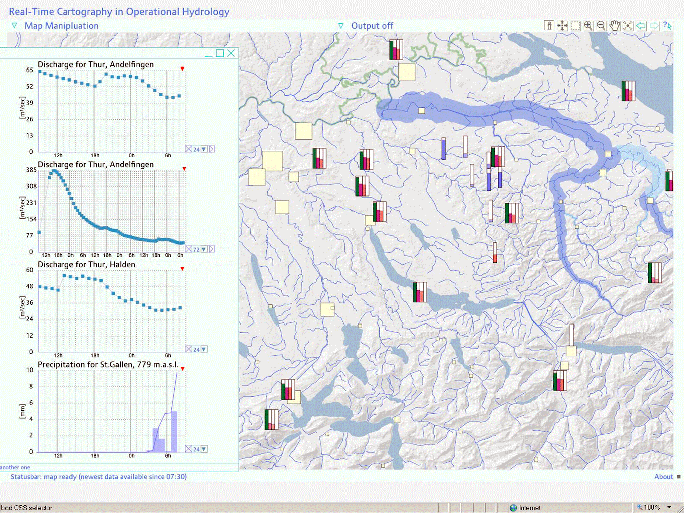The image size is (684, 513).
Task: Activate the zoom in magnifier tool
Action: pyautogui.click(x=588, y=25)
